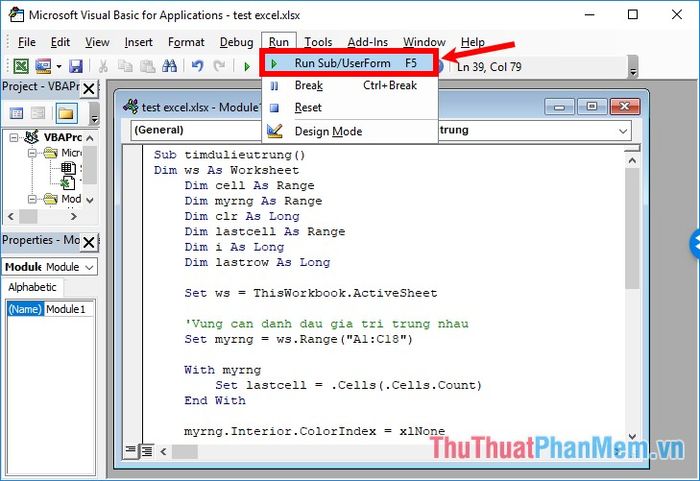The height and width of the screenshot is (481, 700).
Task: Choose Run Sub/UserForm from Run menu
Action: coord(348,63)
